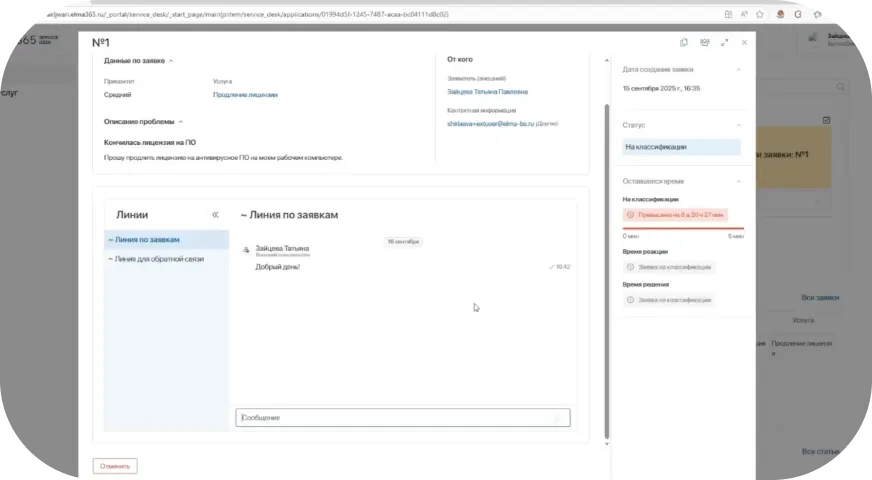Image resolution: width=872 pixels, height=480 pixels.
Task: Click the search magnifier icon in background
Action: coord(841,88)
